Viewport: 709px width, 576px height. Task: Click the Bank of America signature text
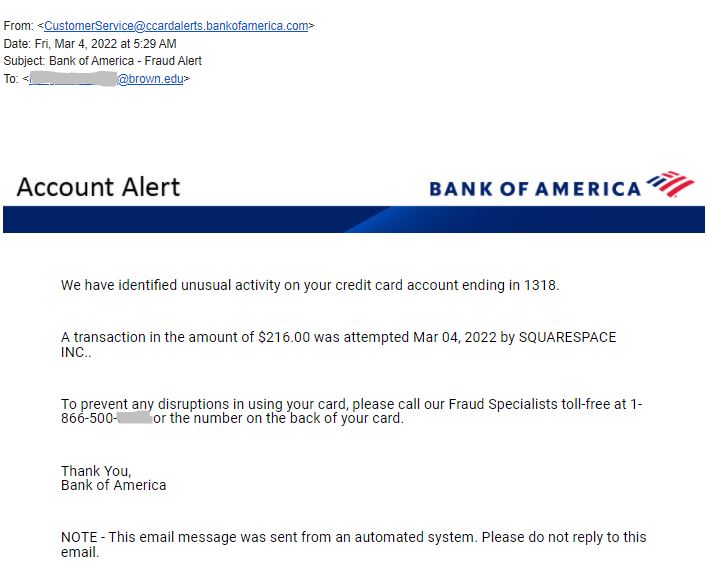tap(113, 485)
